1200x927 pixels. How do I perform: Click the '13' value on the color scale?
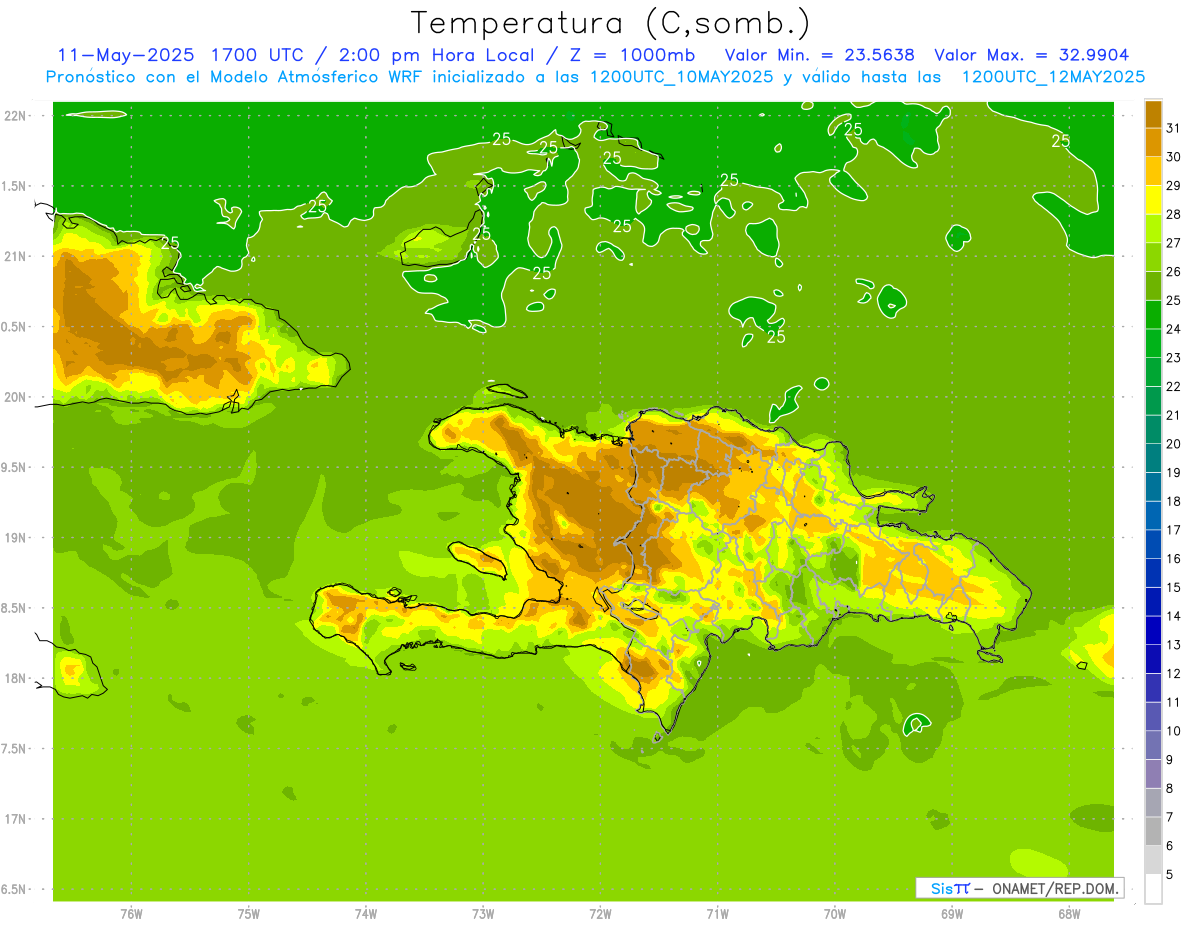point(1174,645)
